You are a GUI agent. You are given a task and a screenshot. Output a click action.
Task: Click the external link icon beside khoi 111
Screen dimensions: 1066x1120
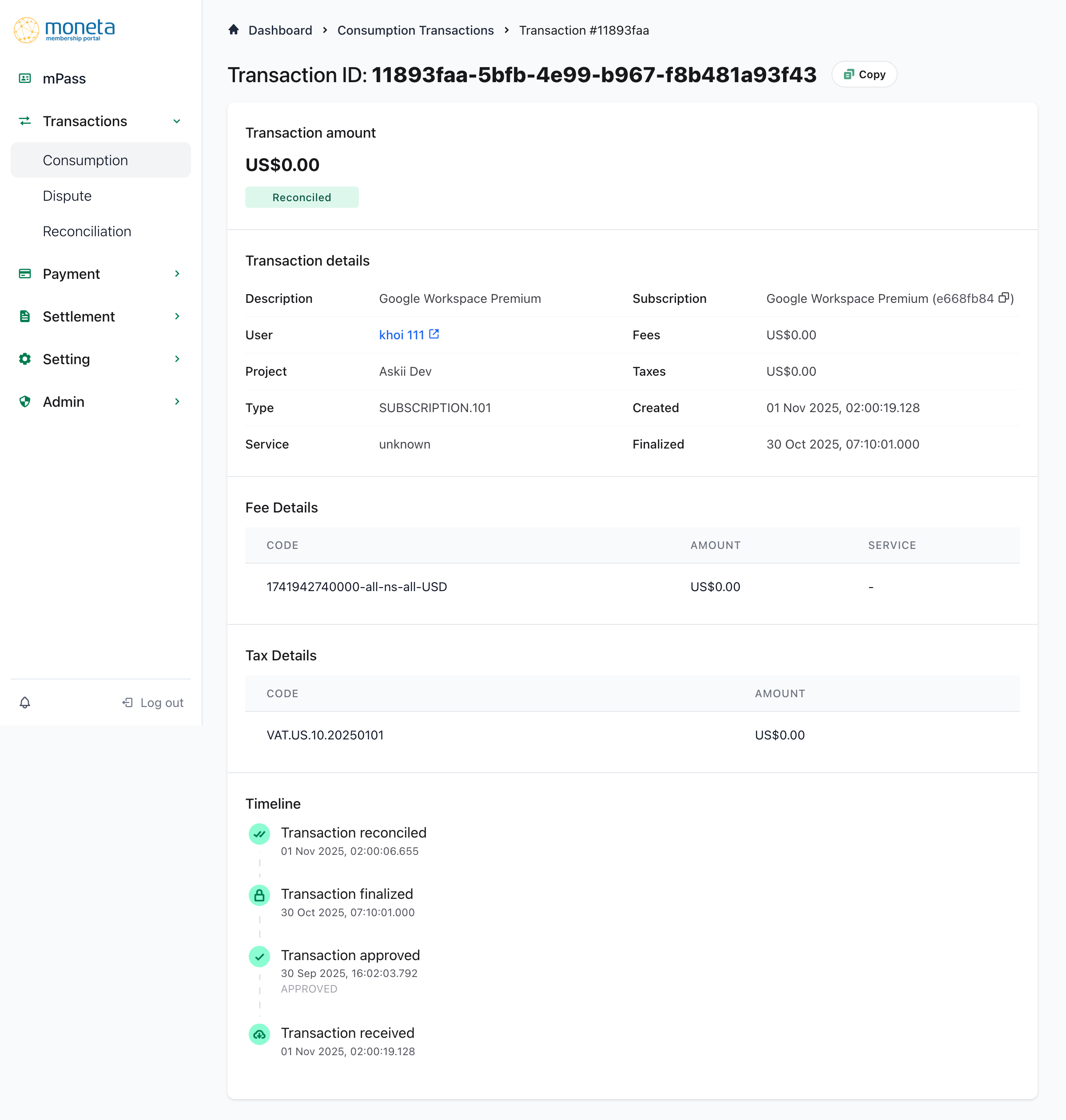(433, 334)
